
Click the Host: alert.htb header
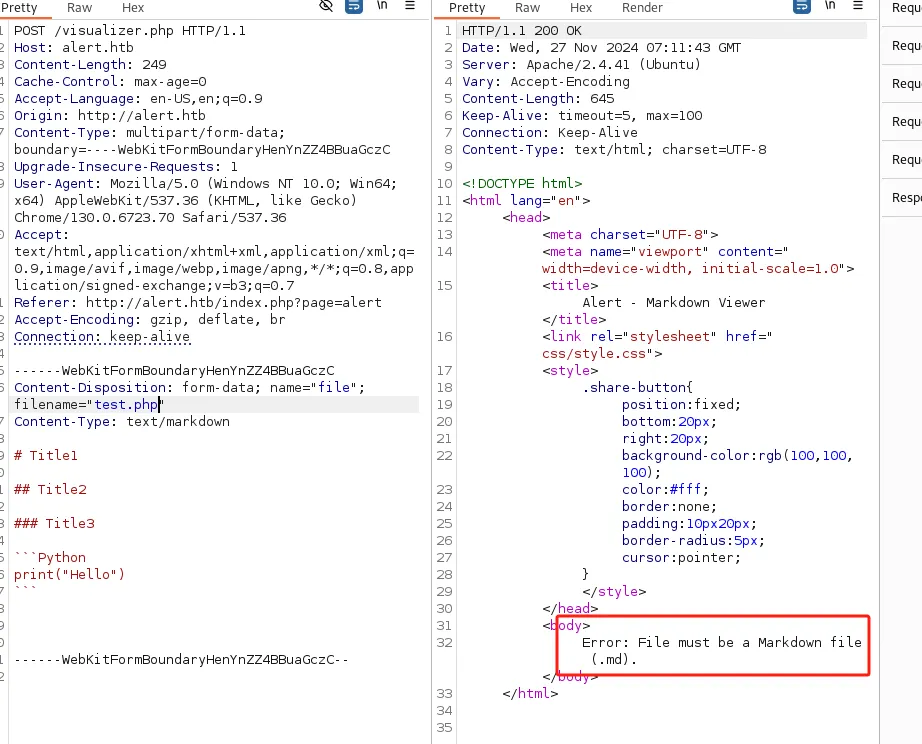pos(74,48)
